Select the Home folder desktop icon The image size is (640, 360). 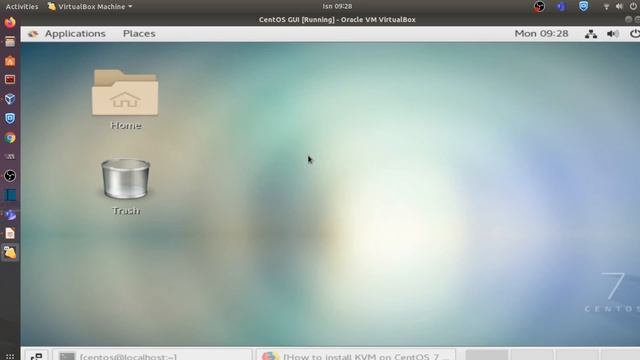click(x=125, y=100)
